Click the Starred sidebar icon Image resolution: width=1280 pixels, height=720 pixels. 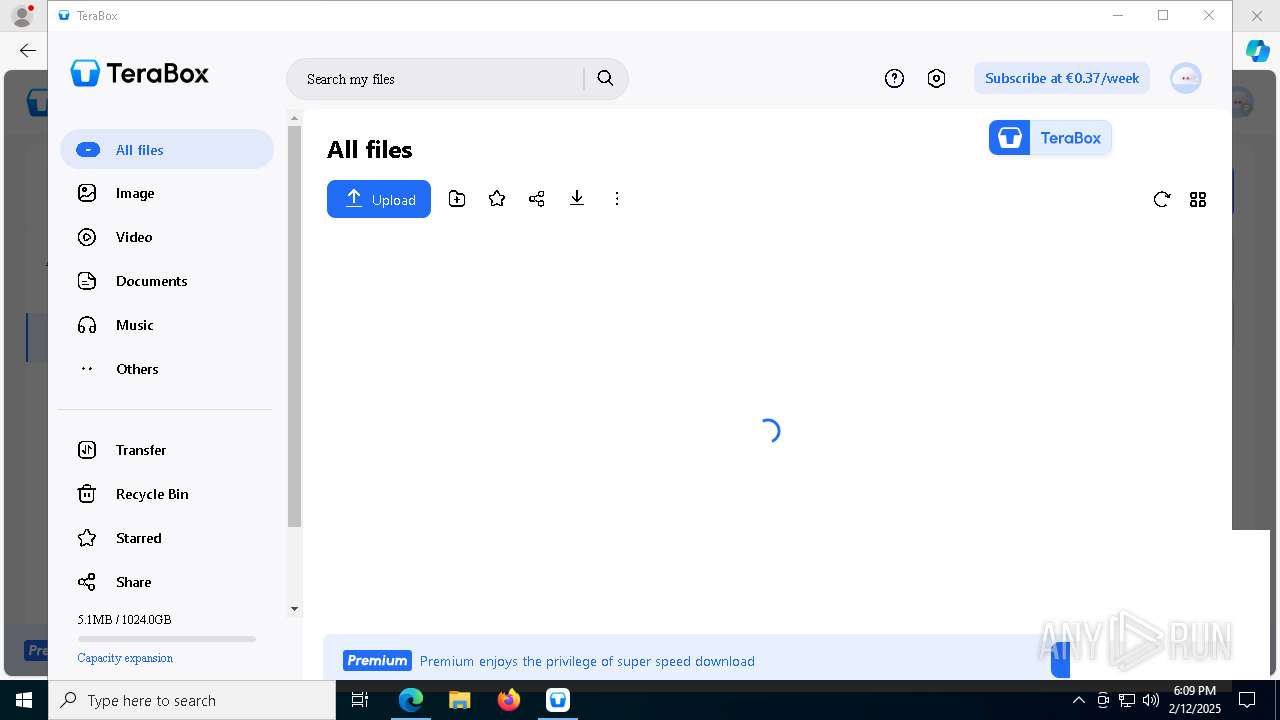(x=87, y=538)
